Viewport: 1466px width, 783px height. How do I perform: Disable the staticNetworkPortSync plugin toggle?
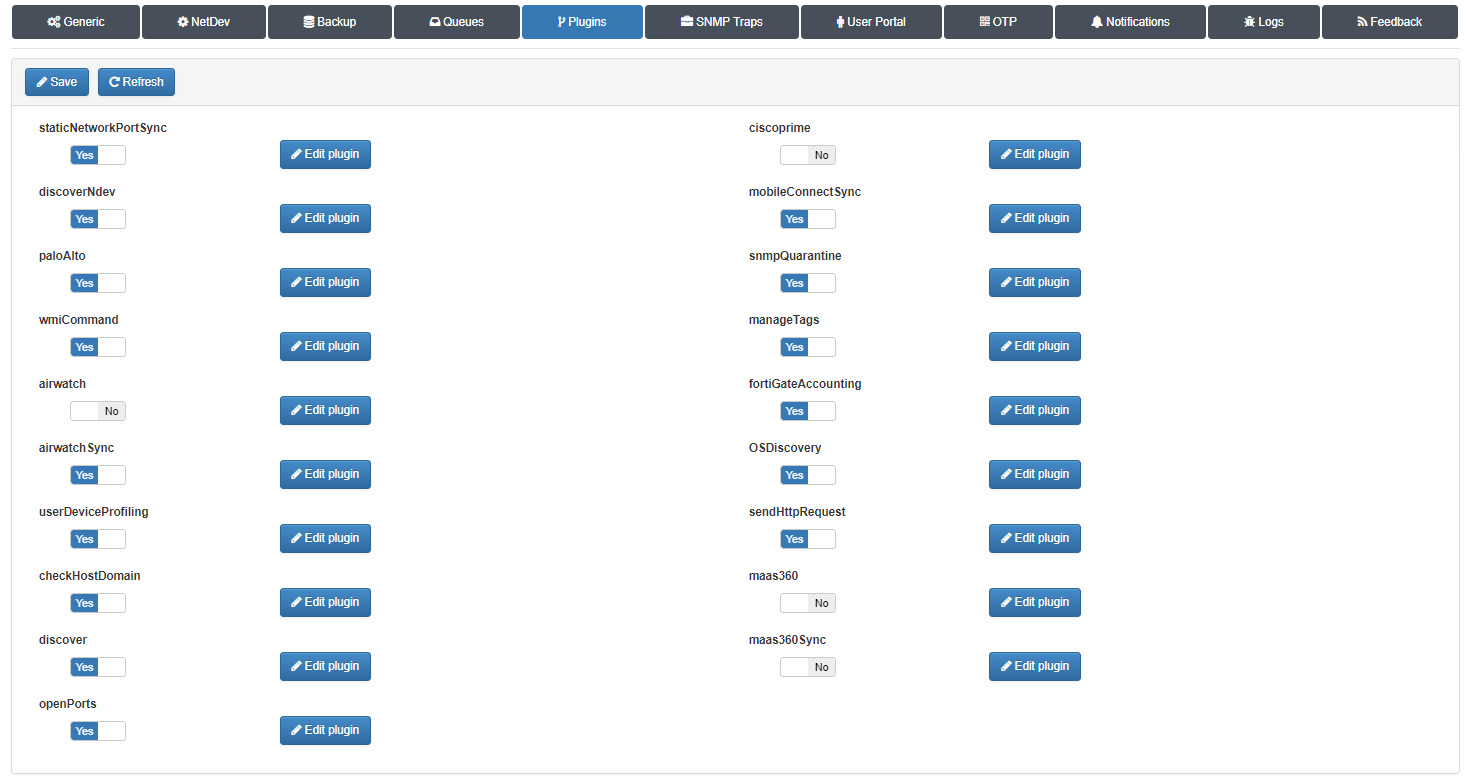[98, 155]
